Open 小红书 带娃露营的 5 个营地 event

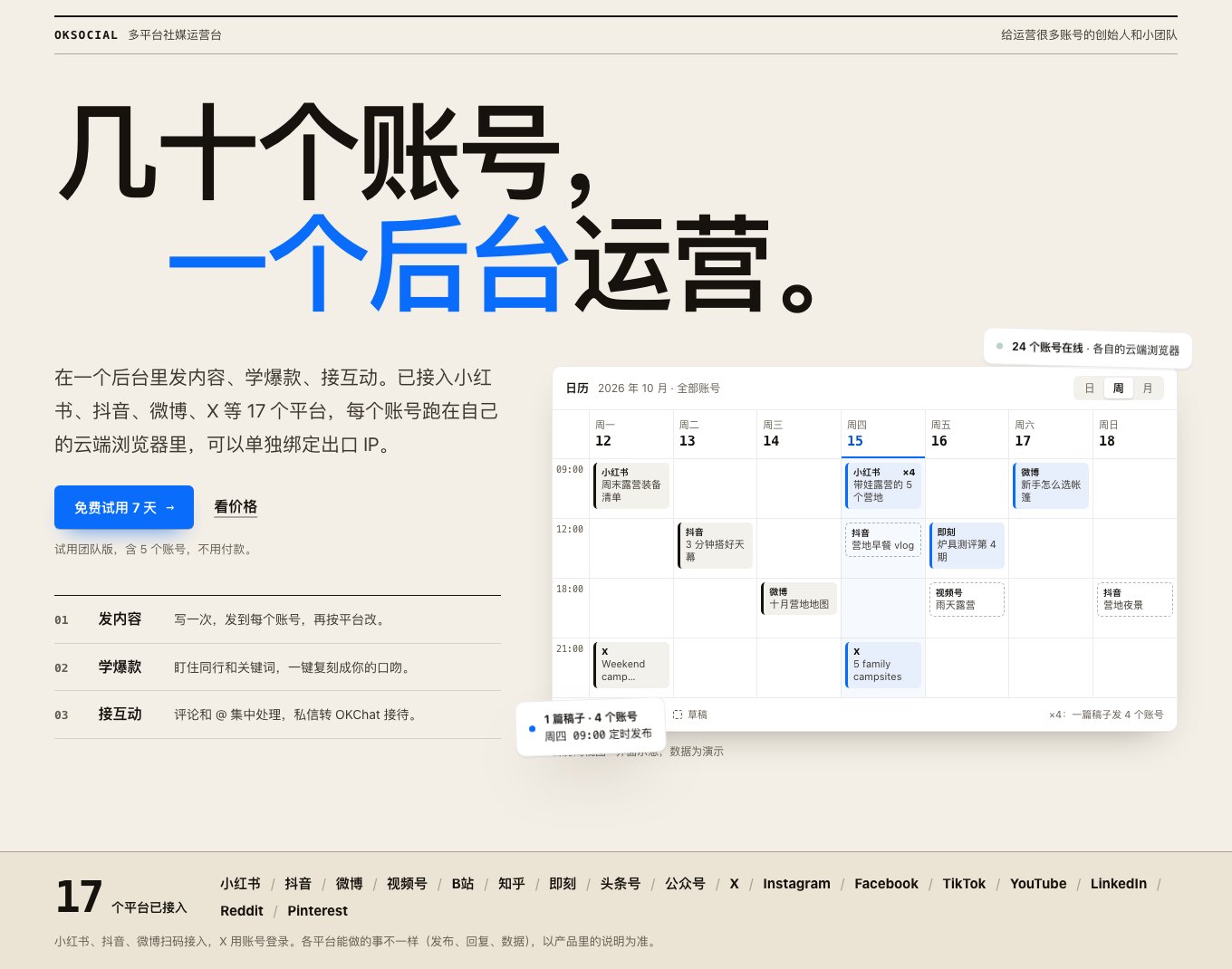883,485
